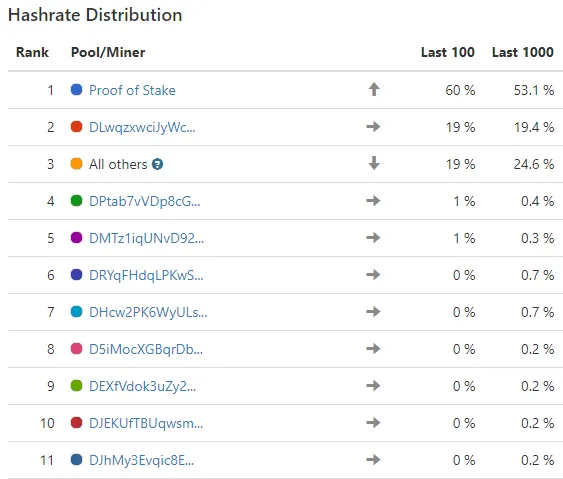
Task: Click the Last 1000 column header
Action: point(523,52)
